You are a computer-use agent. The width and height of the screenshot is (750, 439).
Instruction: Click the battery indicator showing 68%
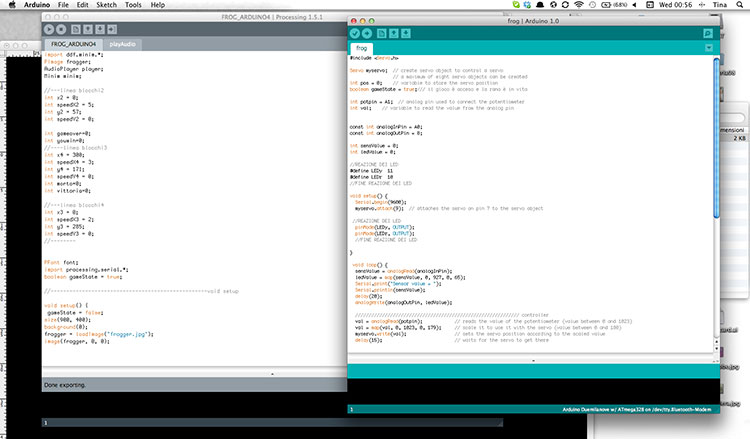[x=614, y=5]
